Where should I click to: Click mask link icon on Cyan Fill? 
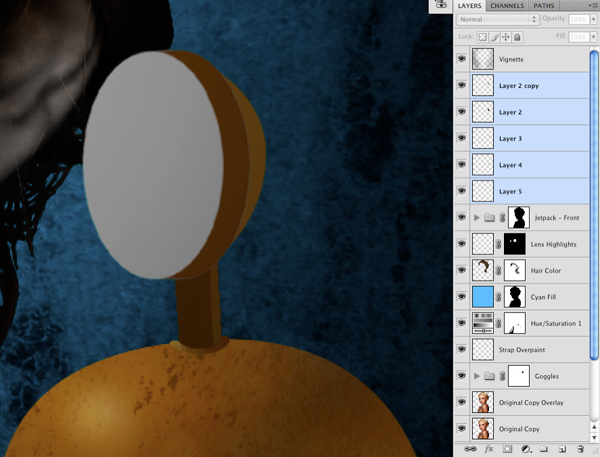click(498, 297)
